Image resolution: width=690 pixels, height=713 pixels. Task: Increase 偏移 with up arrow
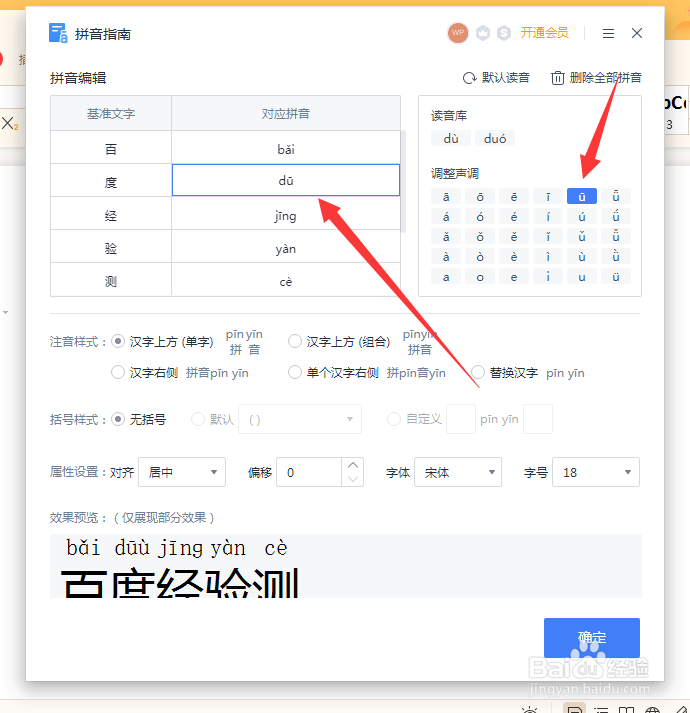click(353, 465)
